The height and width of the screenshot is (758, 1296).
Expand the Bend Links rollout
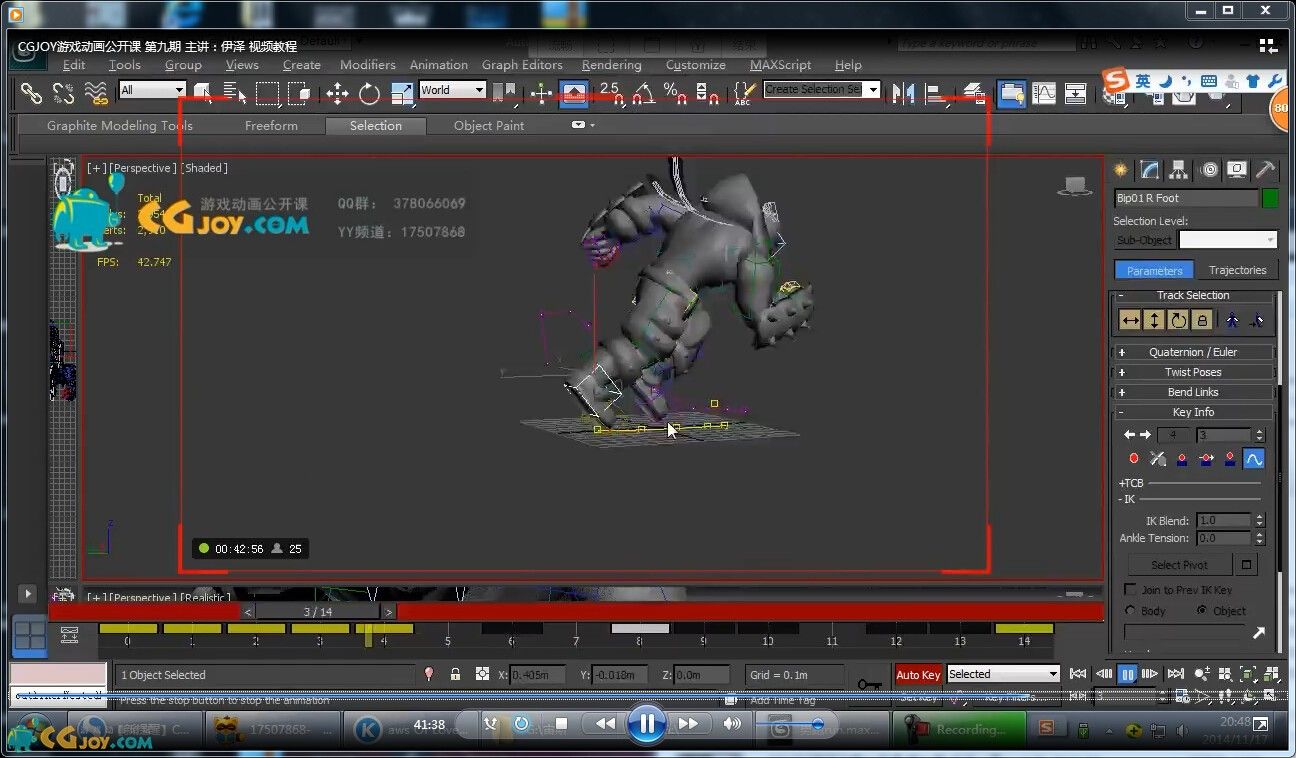pyautogui.click(x=1193, y=392)
